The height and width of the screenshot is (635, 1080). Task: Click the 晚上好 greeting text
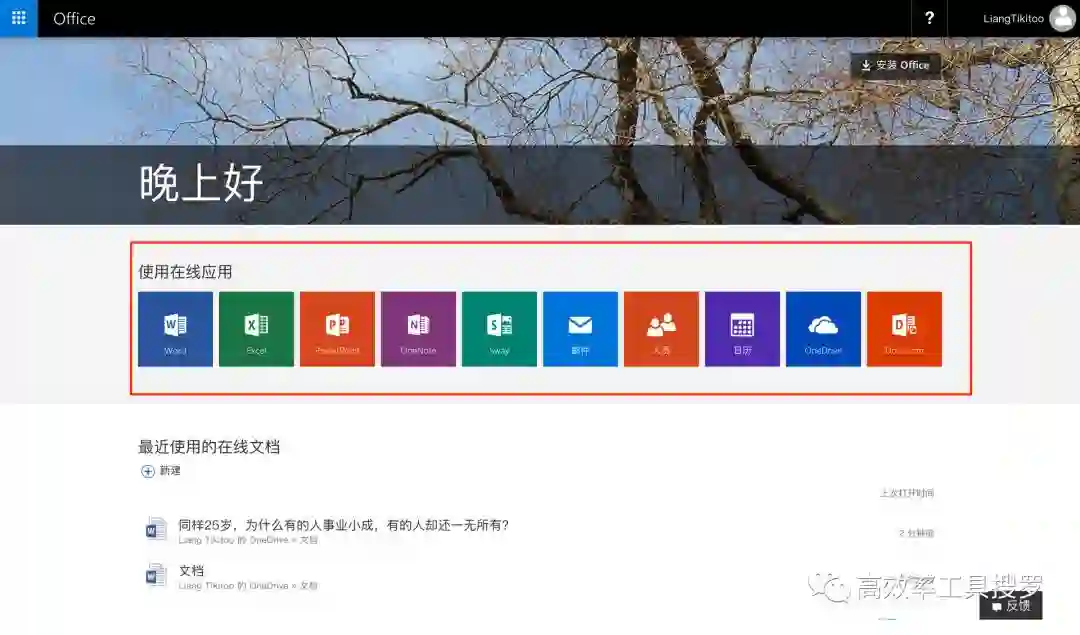coord(201,183)
